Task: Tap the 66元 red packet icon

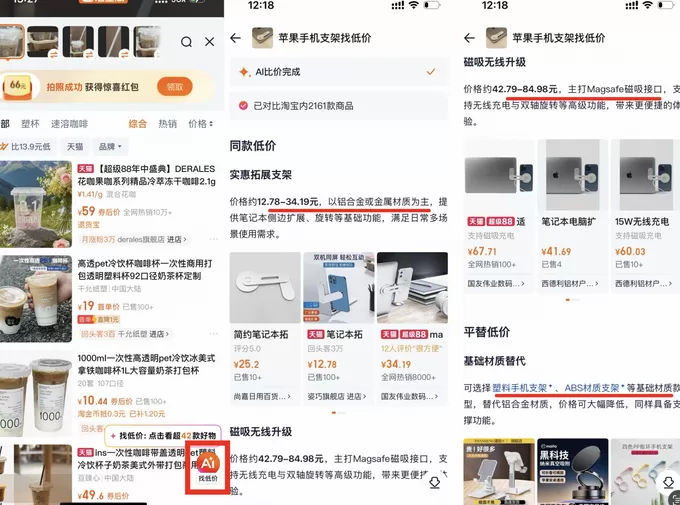Action: [17, 86]
